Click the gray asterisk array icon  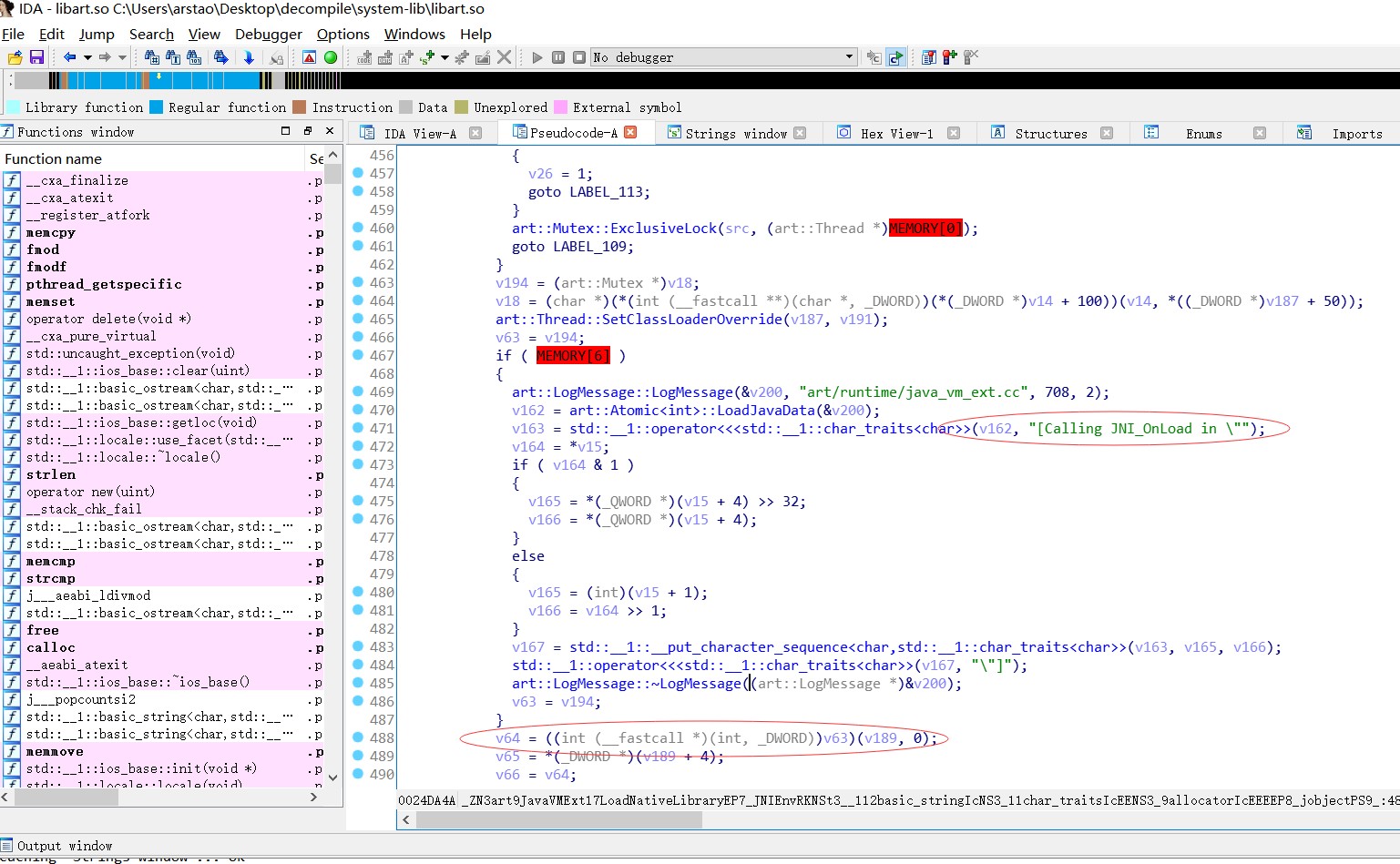tap(462, 57)
